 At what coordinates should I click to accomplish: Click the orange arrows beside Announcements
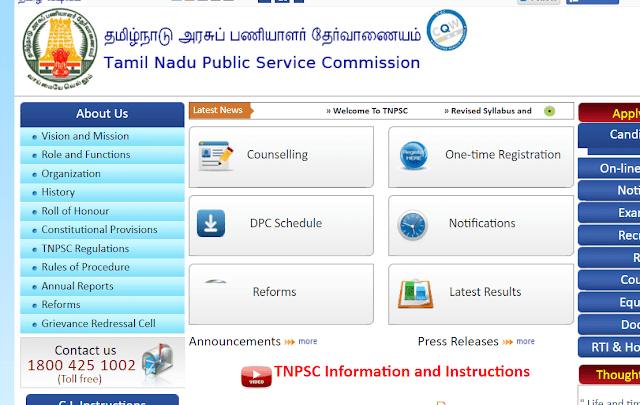click(x=289, y=342)
